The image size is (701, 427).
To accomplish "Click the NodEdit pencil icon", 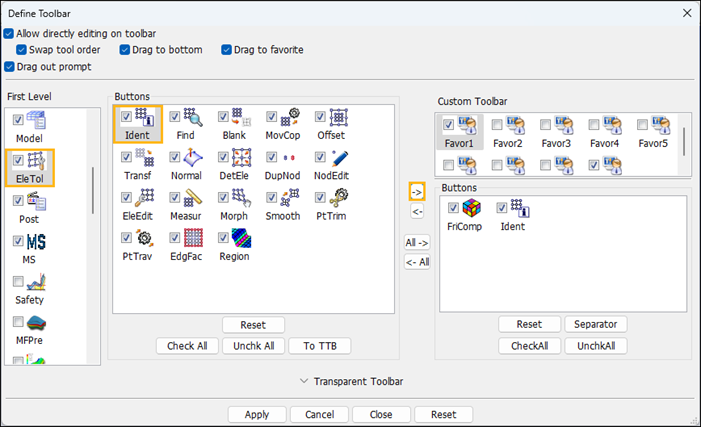I will click(338, 159).
